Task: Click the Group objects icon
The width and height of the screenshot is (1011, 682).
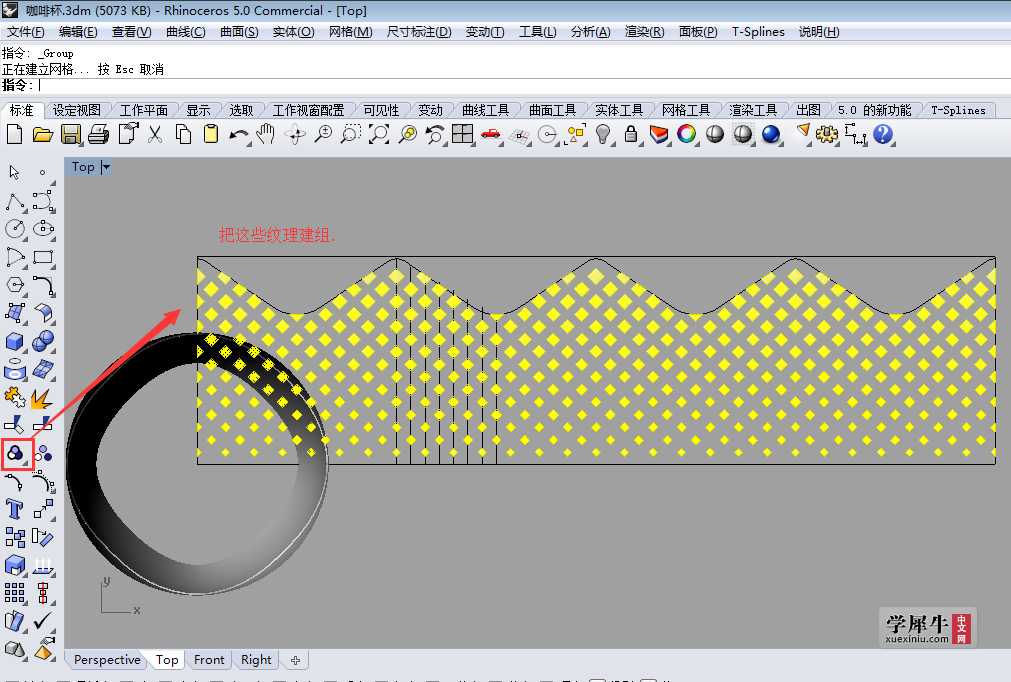Action: (15, 454)
